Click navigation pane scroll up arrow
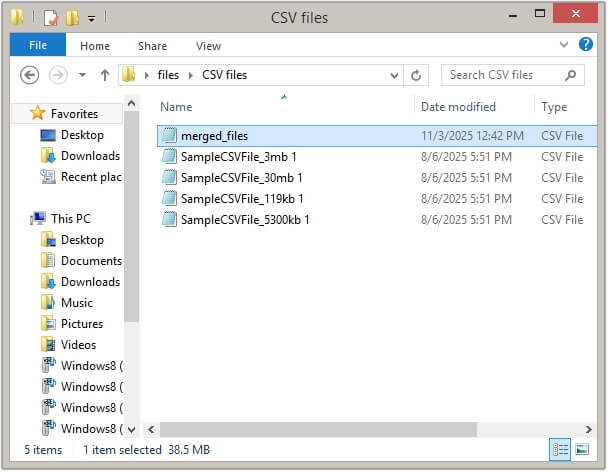This screenshot has width=608, height=472. pyautogui.click(x=131, y=104)
